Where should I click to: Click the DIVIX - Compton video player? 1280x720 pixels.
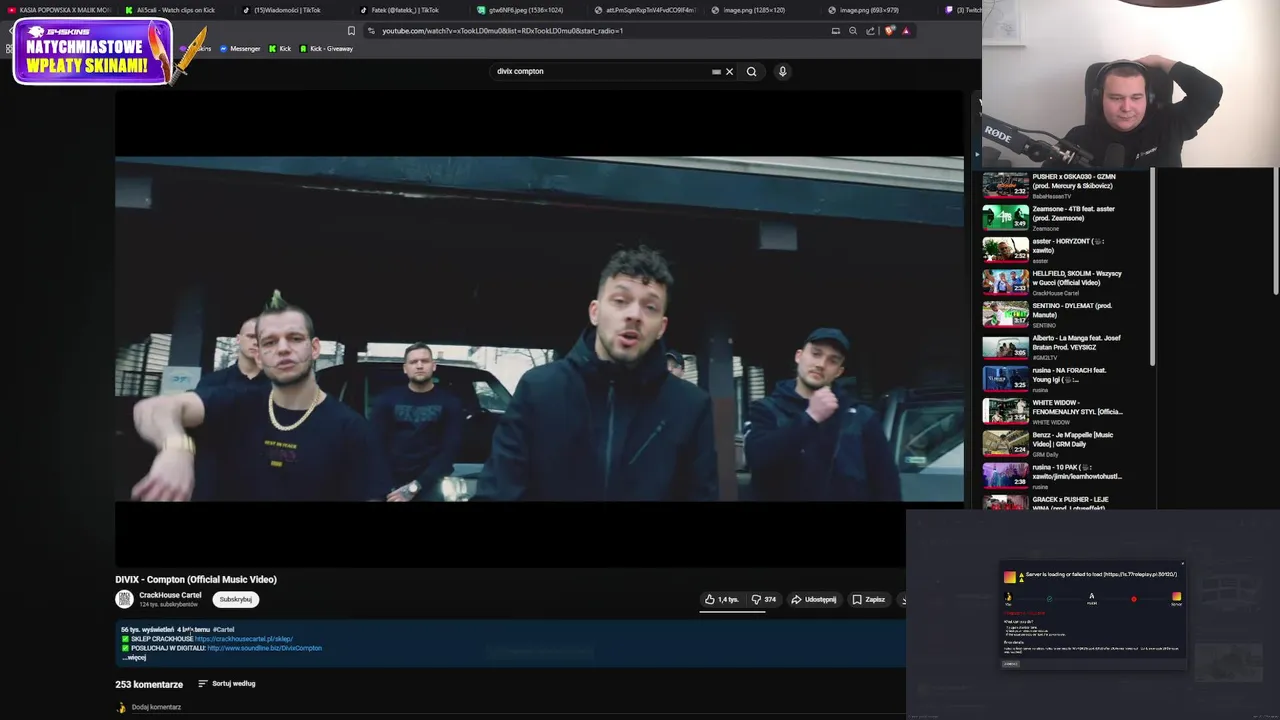(x=539, y=328)
